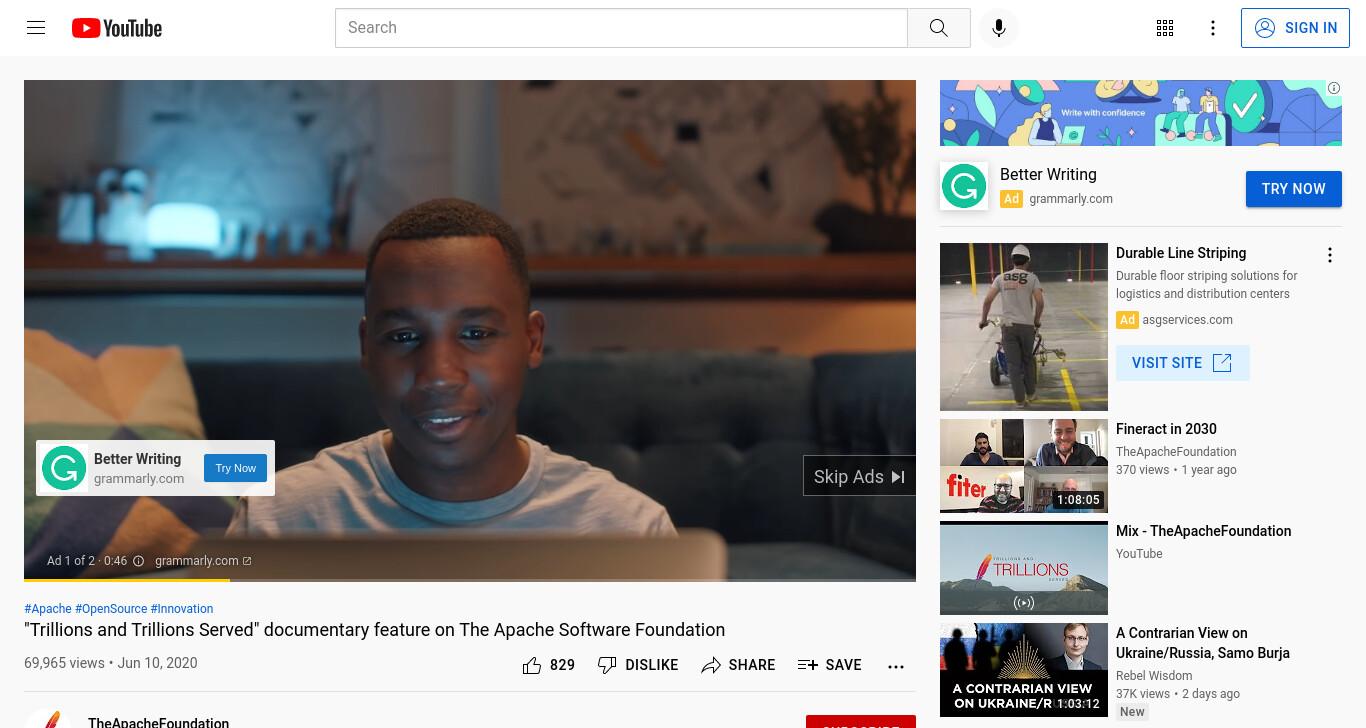
Task: Open the Fineract in 2030 video thumbnail
Action: click(1024, 466)
